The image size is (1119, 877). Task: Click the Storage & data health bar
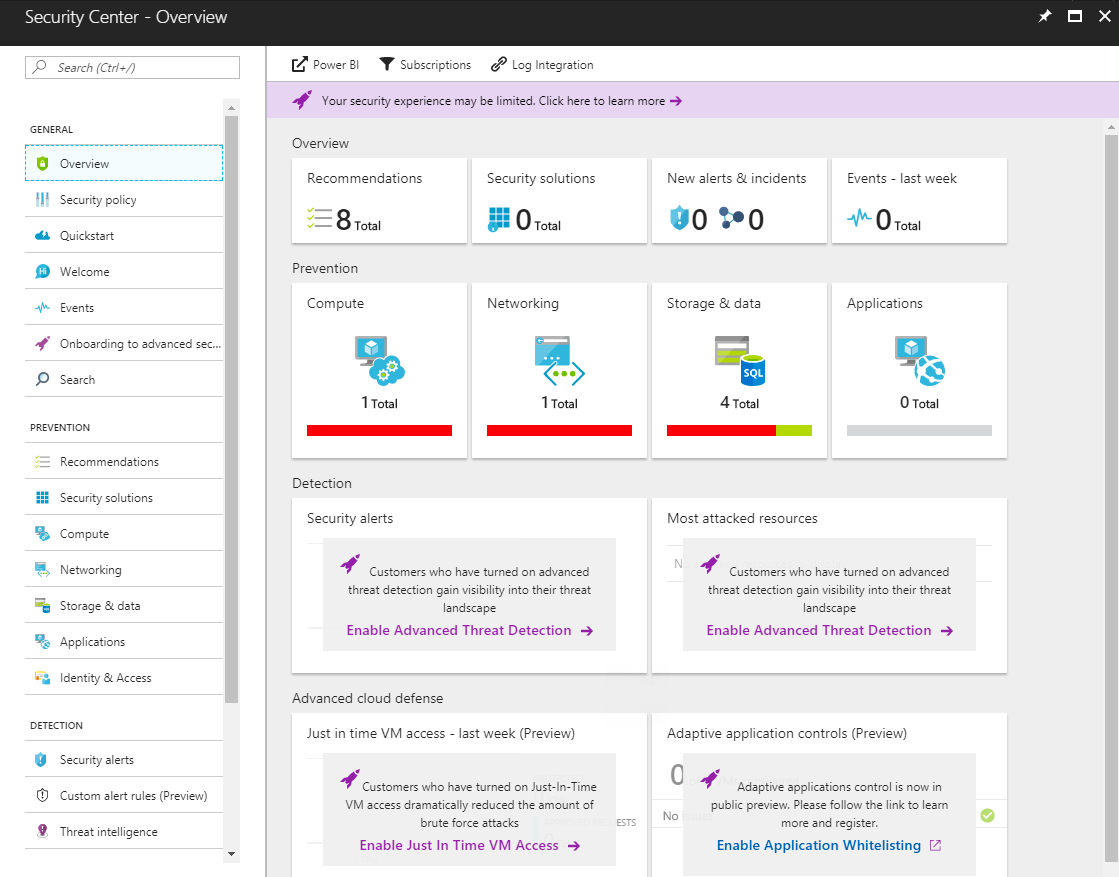click(739, 430)
